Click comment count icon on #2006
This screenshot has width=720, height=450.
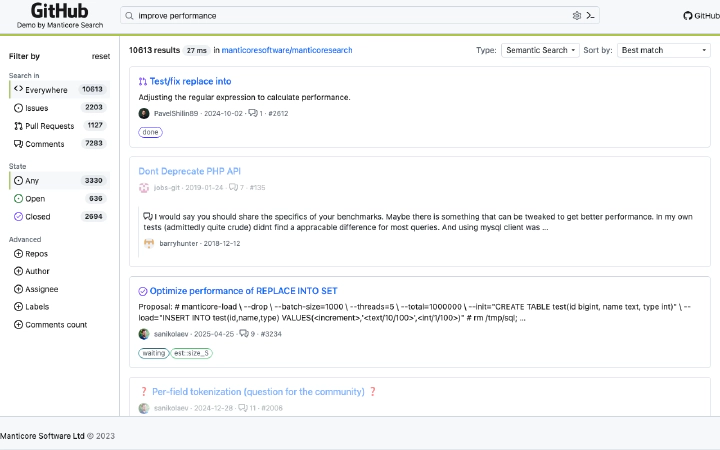(243, 407)
